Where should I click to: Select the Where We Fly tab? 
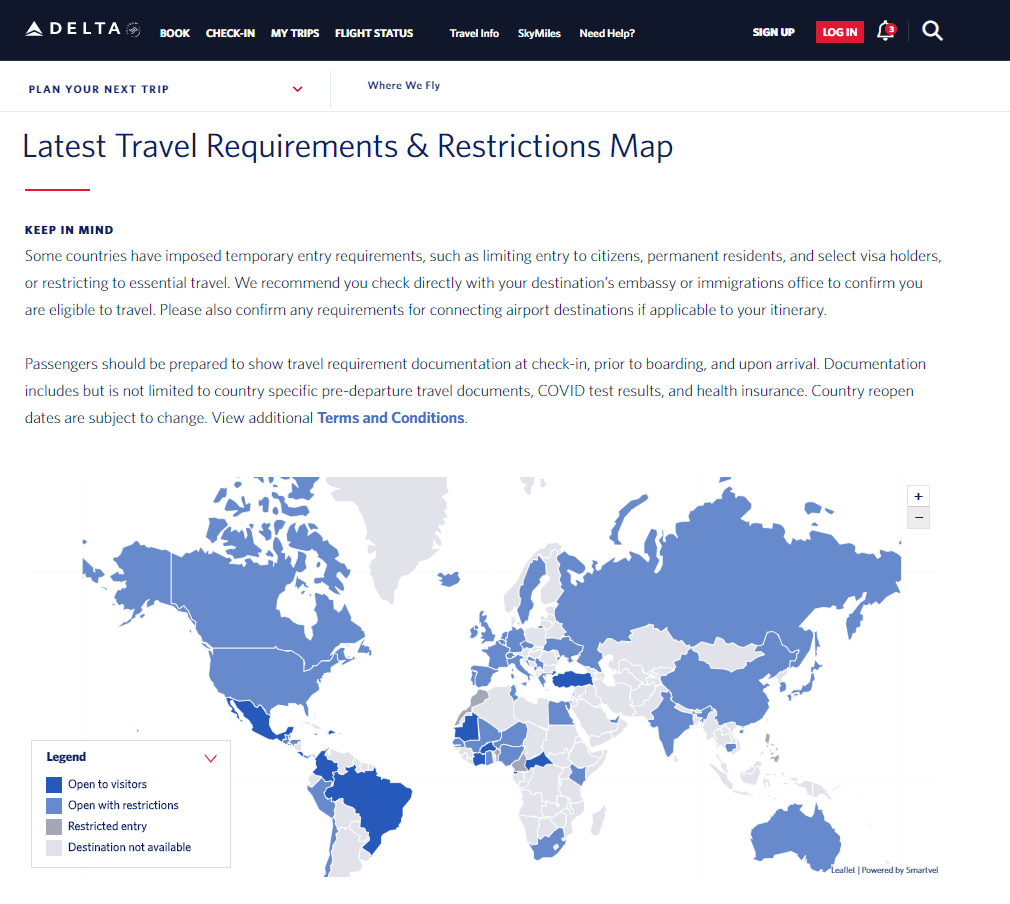click(403, 85)
